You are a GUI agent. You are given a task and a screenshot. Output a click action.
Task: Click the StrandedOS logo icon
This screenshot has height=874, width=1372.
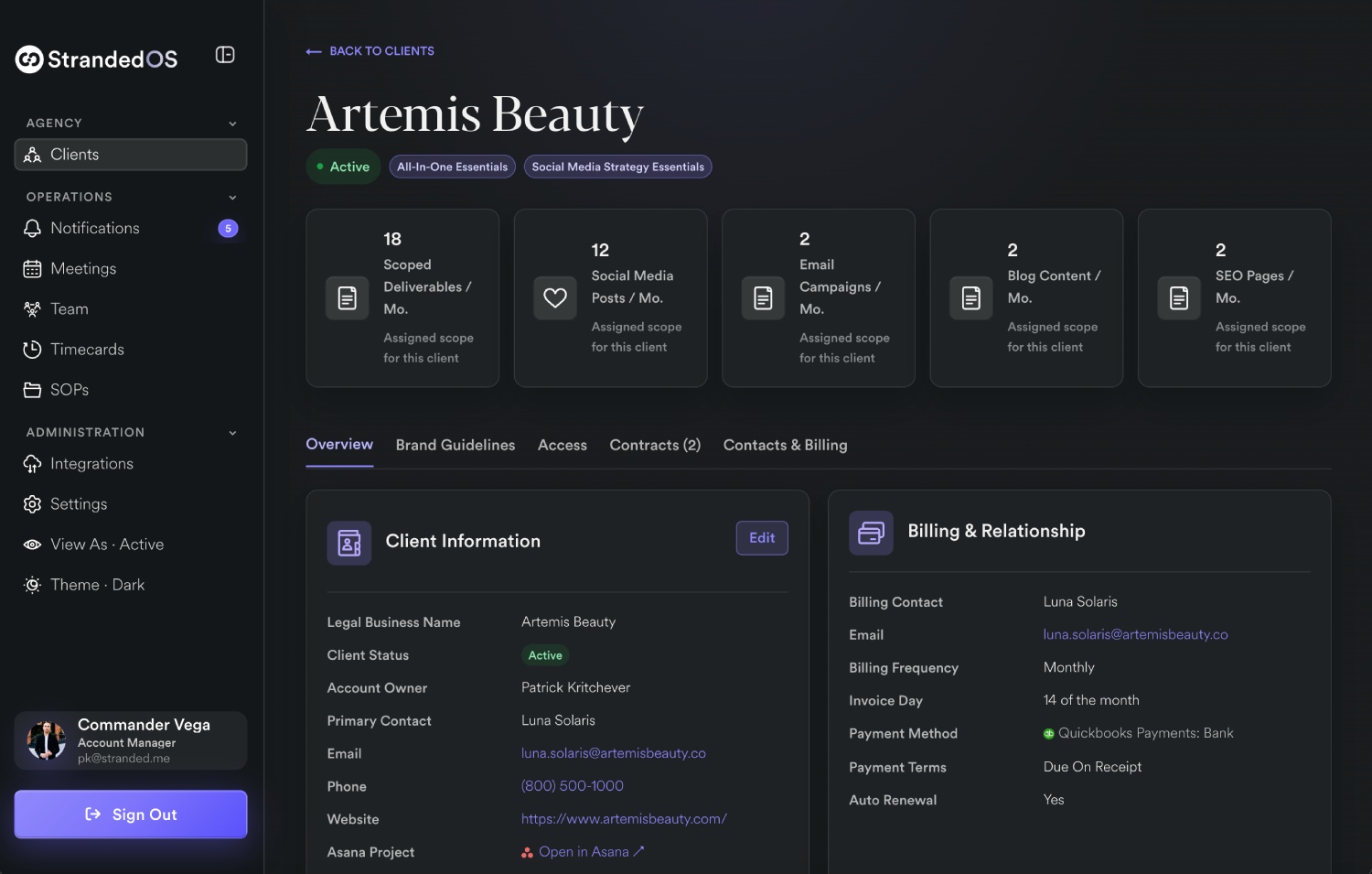coord(29,59)
